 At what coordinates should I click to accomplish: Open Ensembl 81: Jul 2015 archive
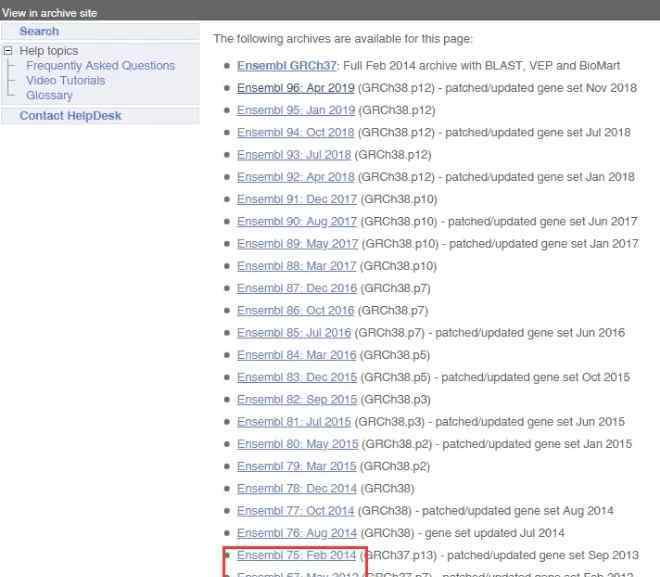(294, 422)
